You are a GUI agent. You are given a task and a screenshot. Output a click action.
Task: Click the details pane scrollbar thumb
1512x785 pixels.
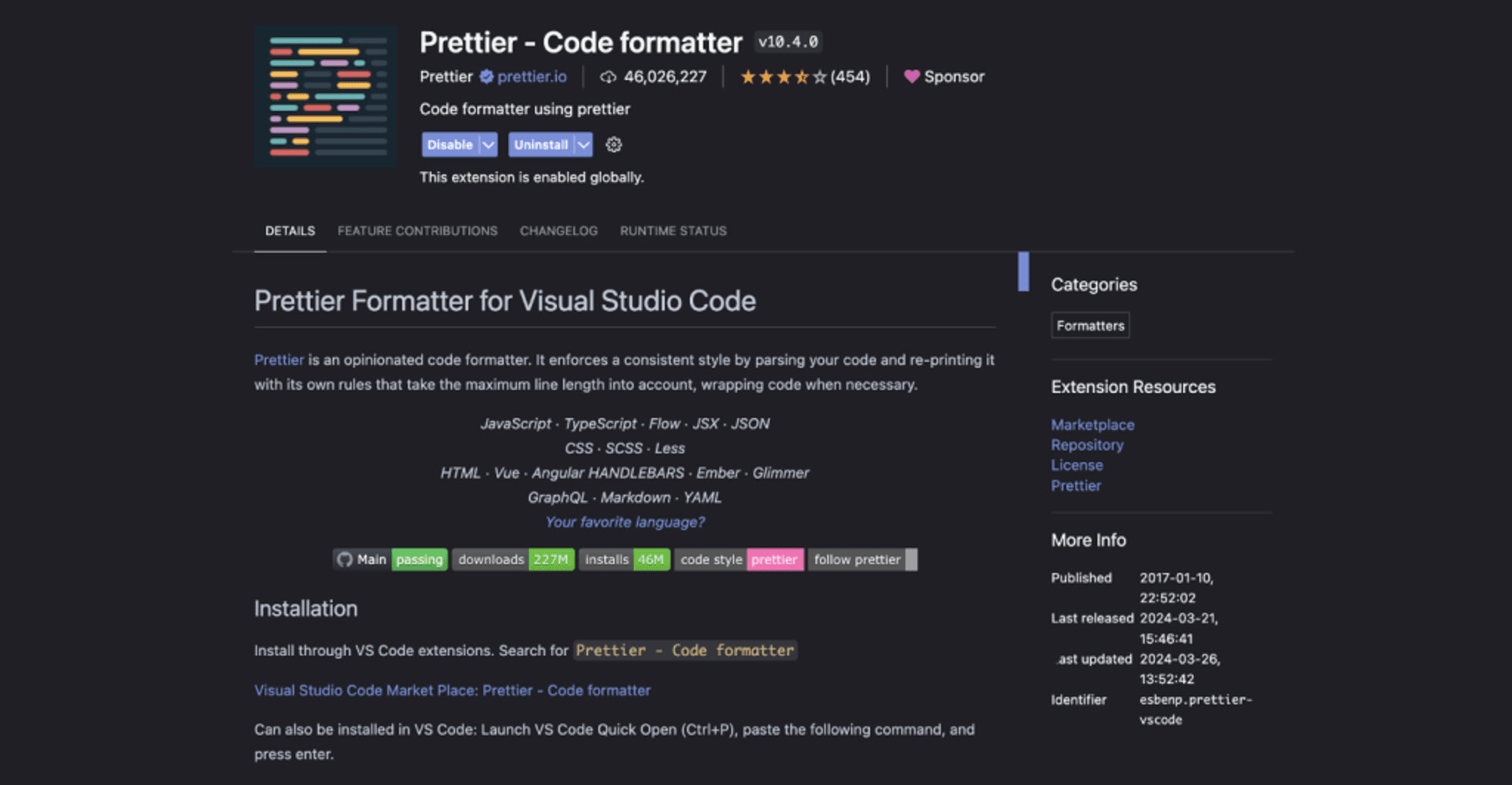[1023, 271]
